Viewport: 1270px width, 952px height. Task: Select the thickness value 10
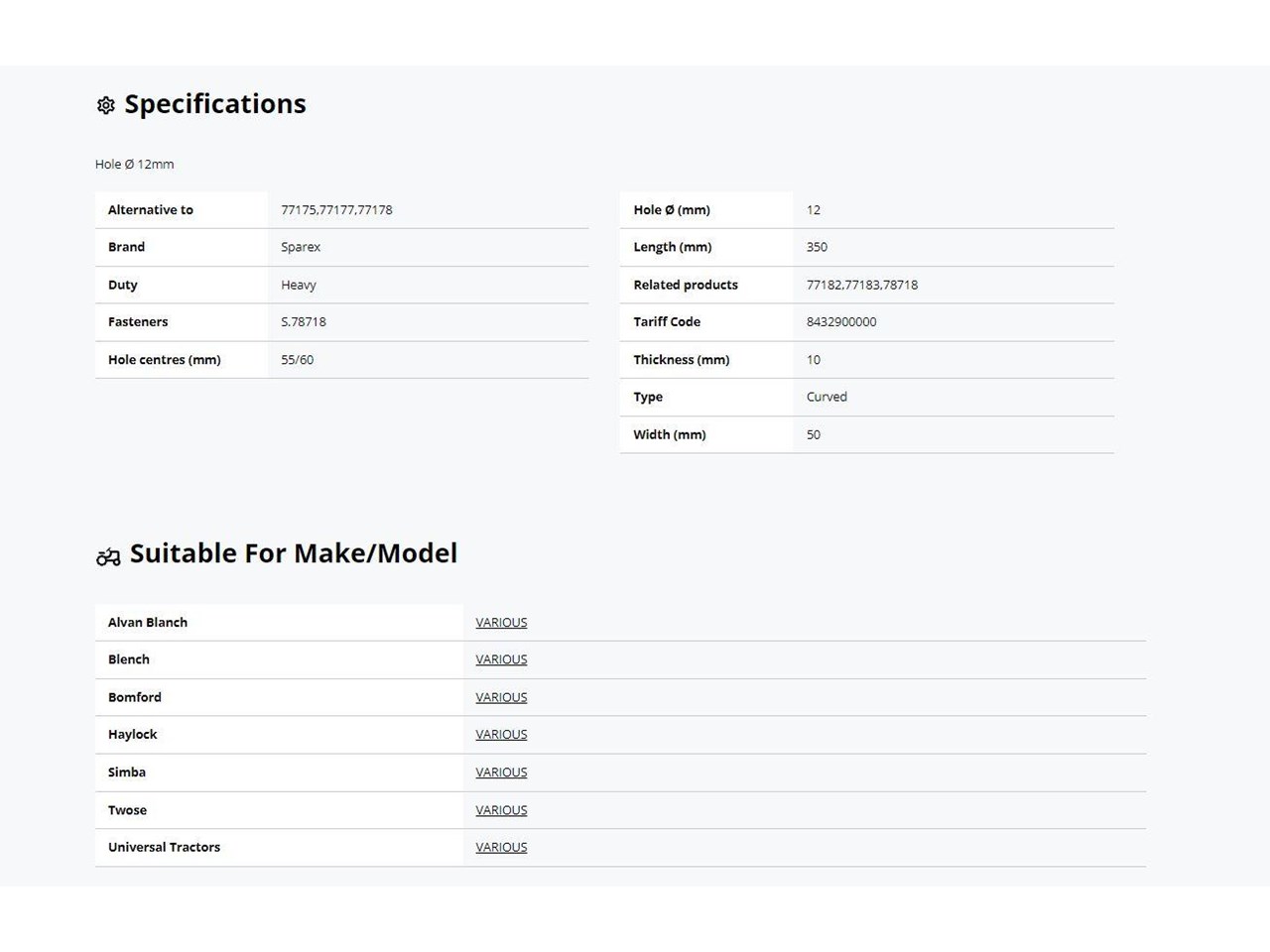coord(814,360)
